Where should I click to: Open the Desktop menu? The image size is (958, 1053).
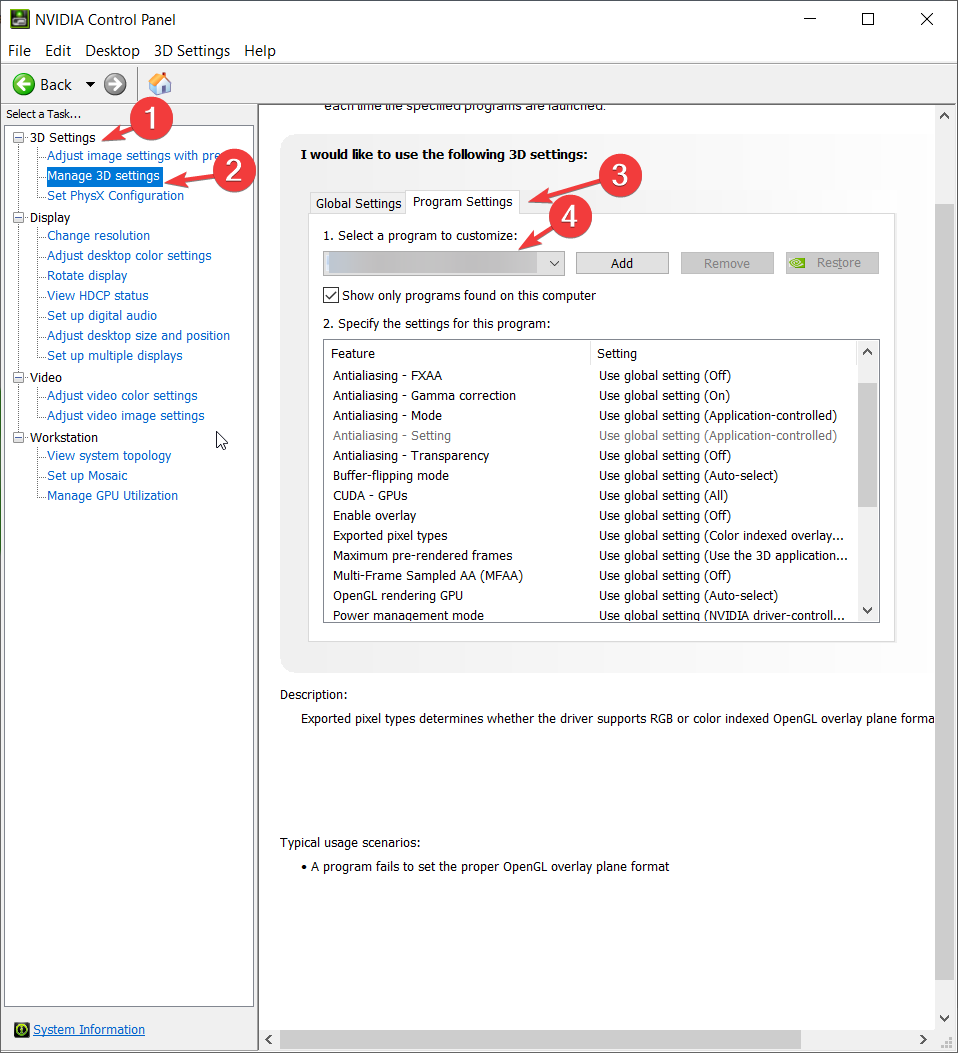click(x=112, y=51)
